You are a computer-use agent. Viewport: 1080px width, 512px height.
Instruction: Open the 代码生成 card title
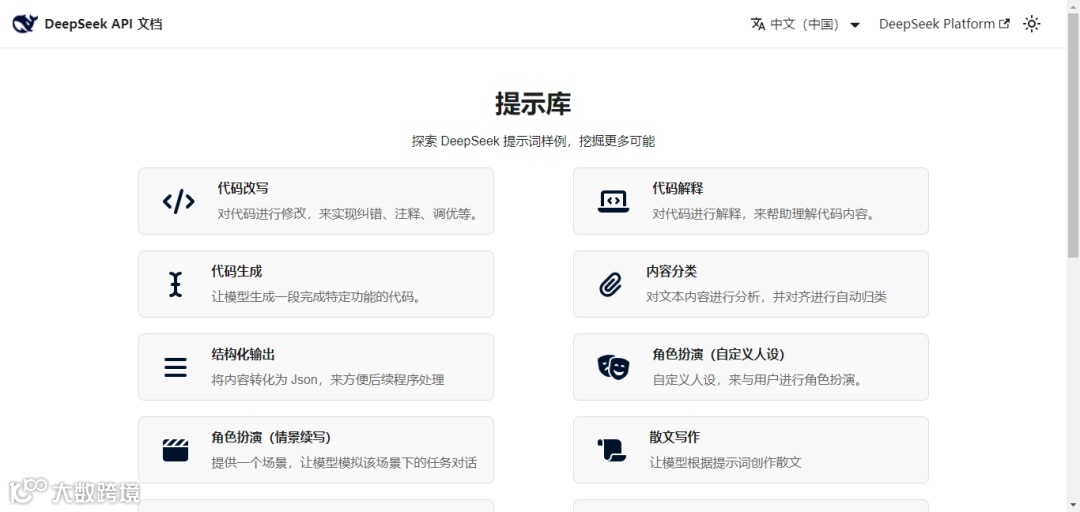[x=236, y=272]
